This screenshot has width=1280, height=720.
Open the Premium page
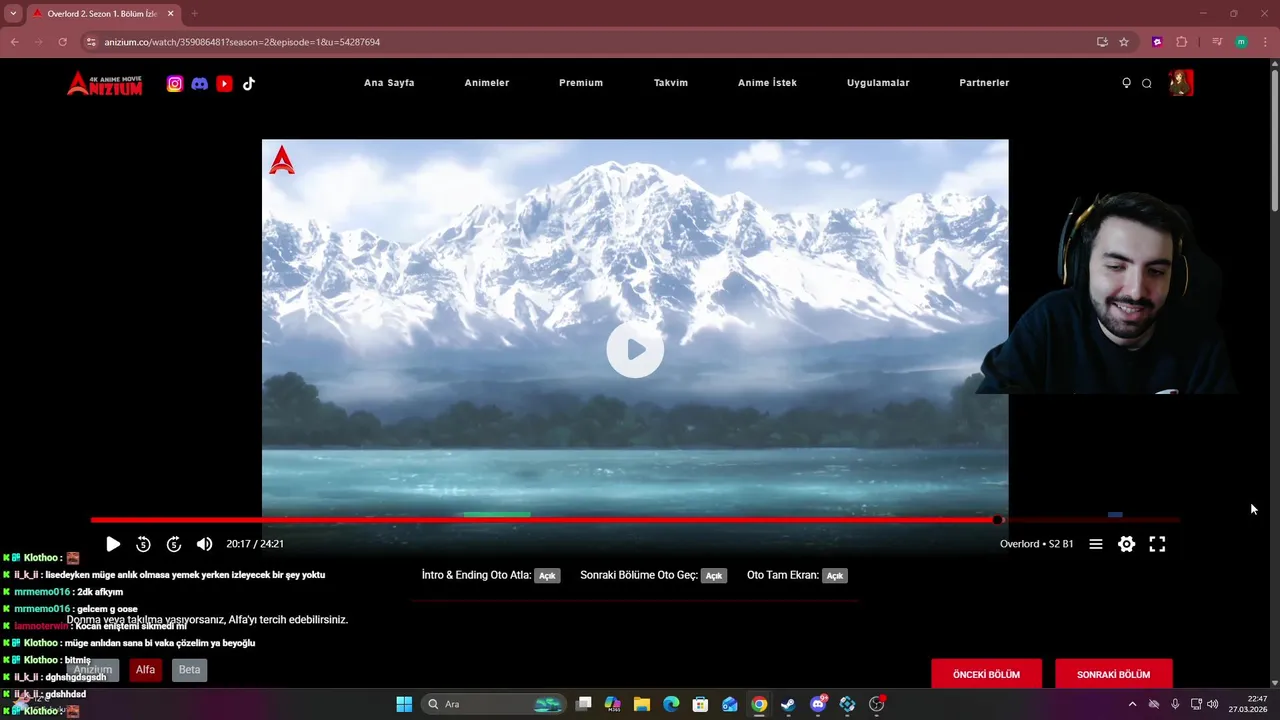[581, 83]
